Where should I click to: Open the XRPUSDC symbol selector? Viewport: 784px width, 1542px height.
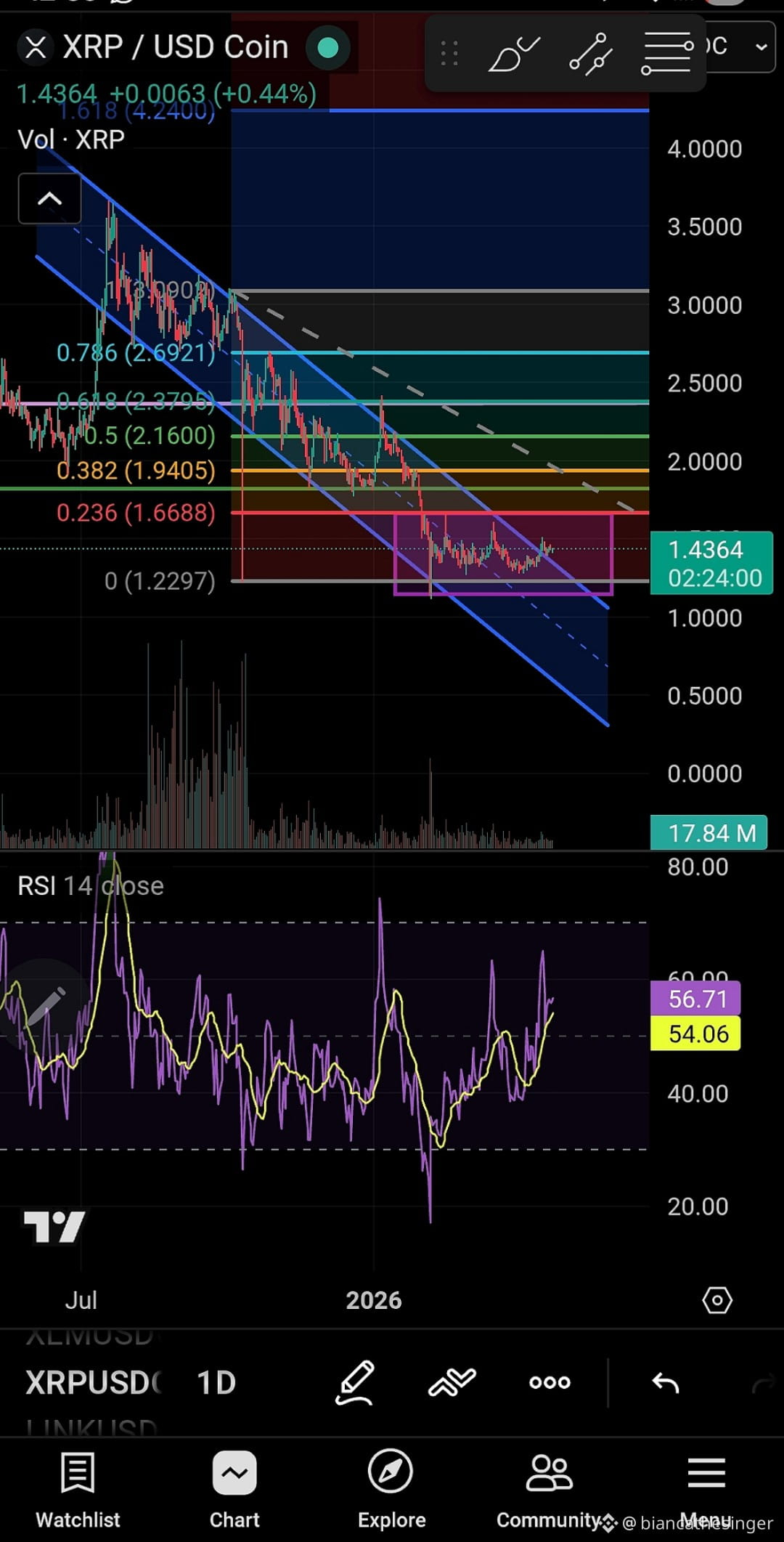(93, 1382)
